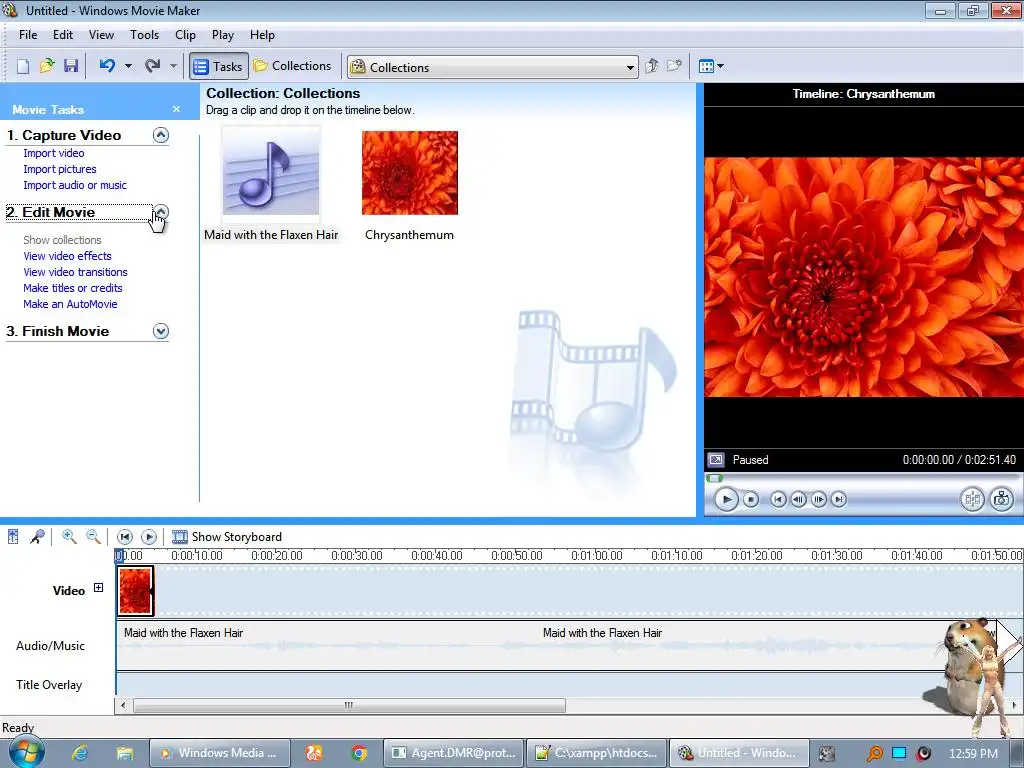The width and height of the screenshot is (1024, 768).
Task: Open the Windows Start button
Action: 27,752
